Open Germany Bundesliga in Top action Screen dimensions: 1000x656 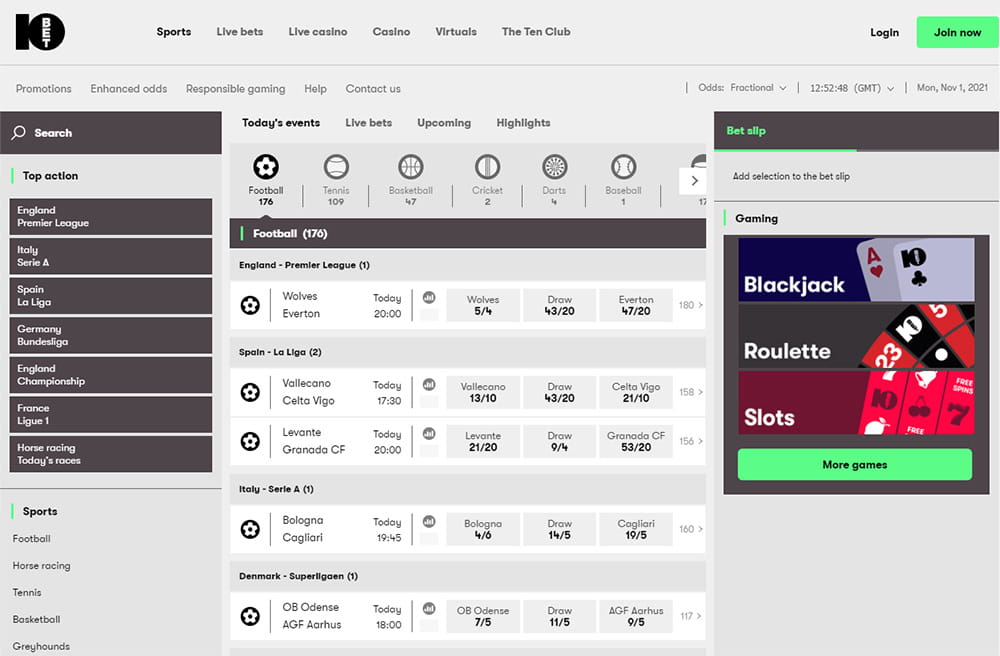[110, 335]
